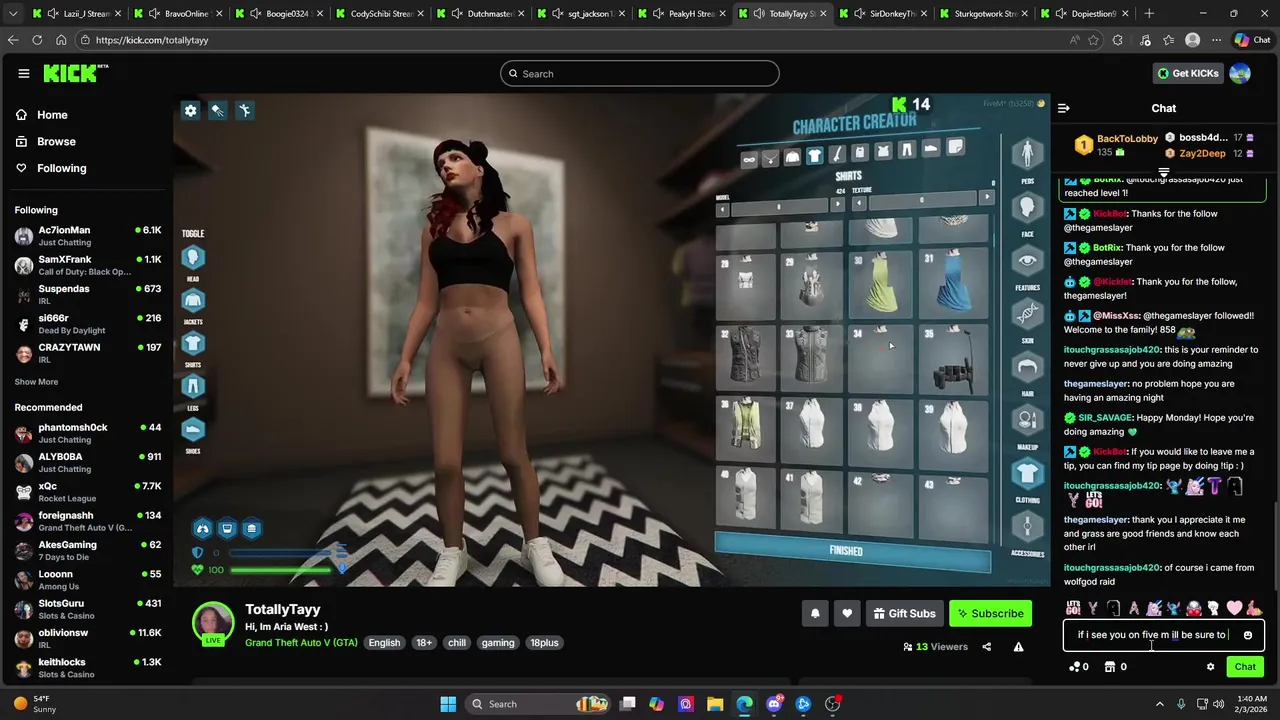Click the English stream tag
Screen dimensions: 1280x720
pos(384,643)
